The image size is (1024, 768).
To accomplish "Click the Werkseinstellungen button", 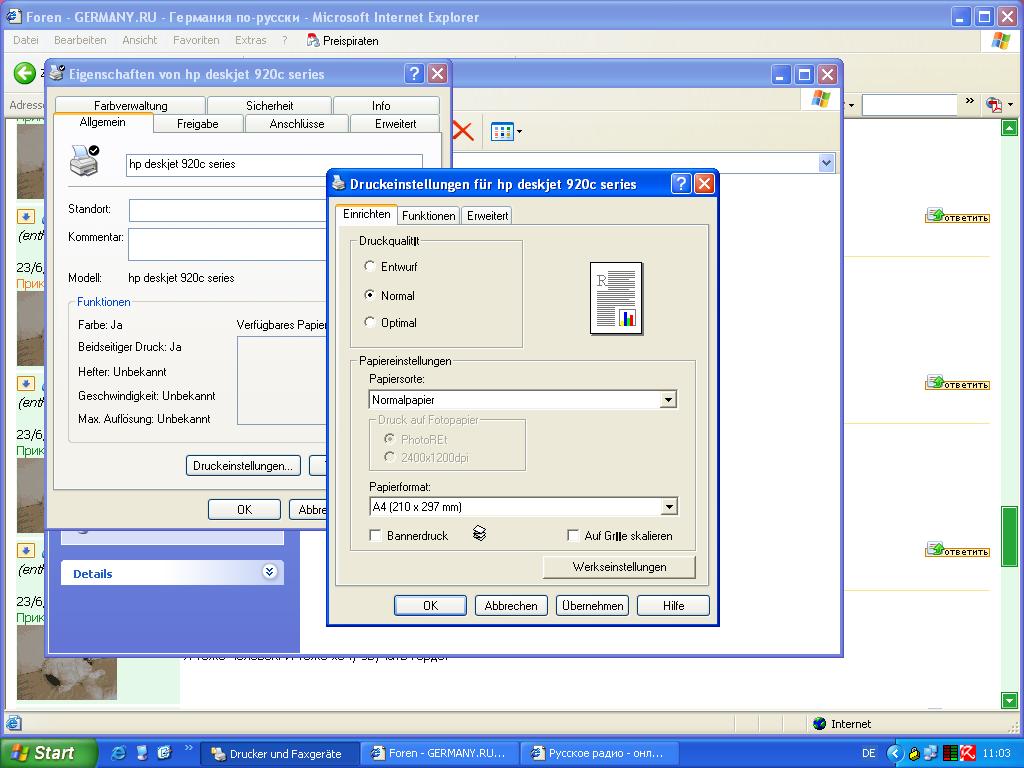I will point(619,567).
